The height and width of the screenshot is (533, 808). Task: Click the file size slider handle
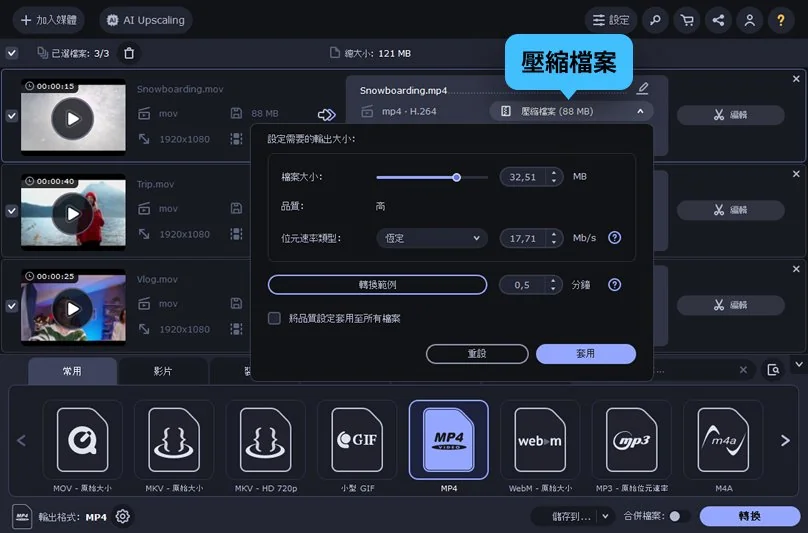click(457, 177)
